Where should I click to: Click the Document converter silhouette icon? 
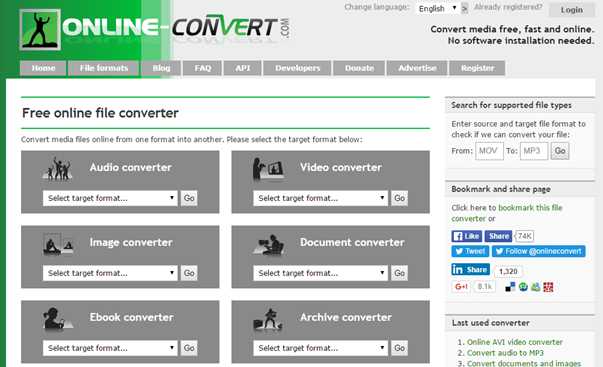click(x=269, y=244)
